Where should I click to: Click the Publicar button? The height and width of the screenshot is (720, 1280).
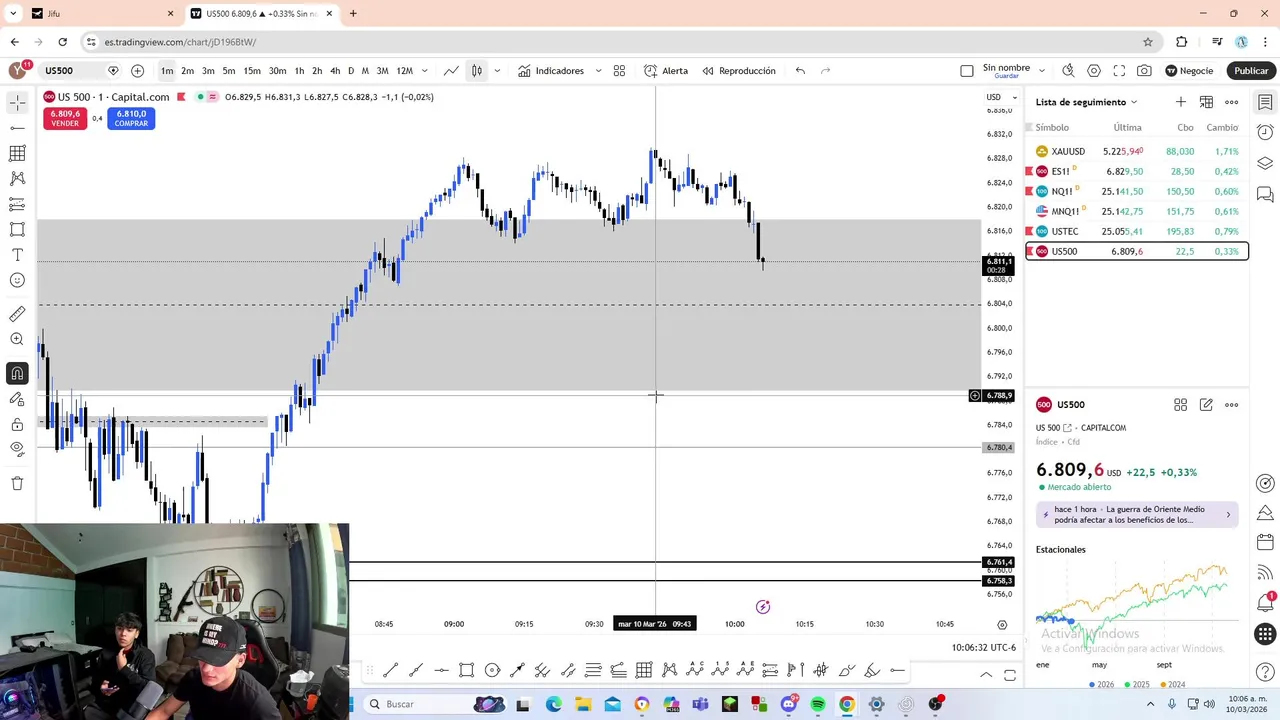pos(1251,71)
